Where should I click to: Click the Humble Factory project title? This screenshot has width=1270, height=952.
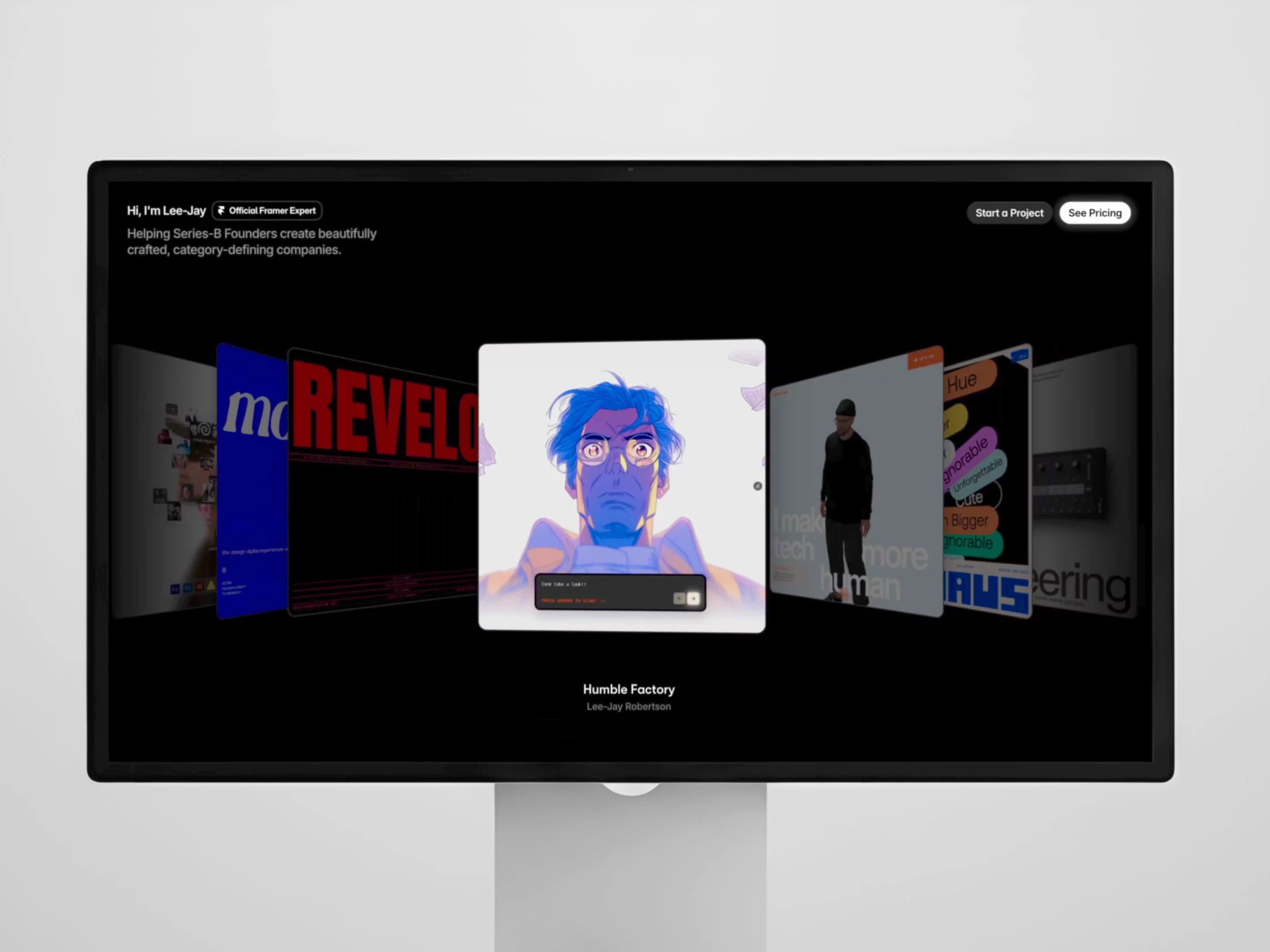629,689
